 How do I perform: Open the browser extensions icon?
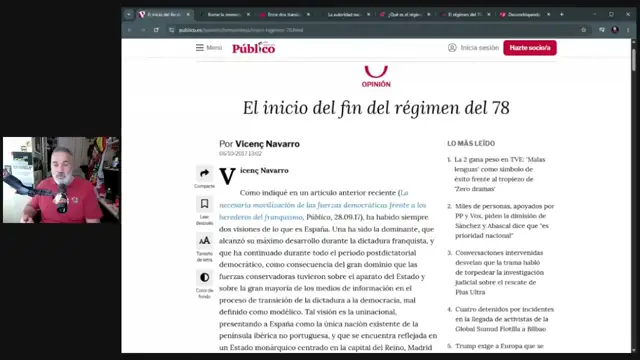coord(602,30)
